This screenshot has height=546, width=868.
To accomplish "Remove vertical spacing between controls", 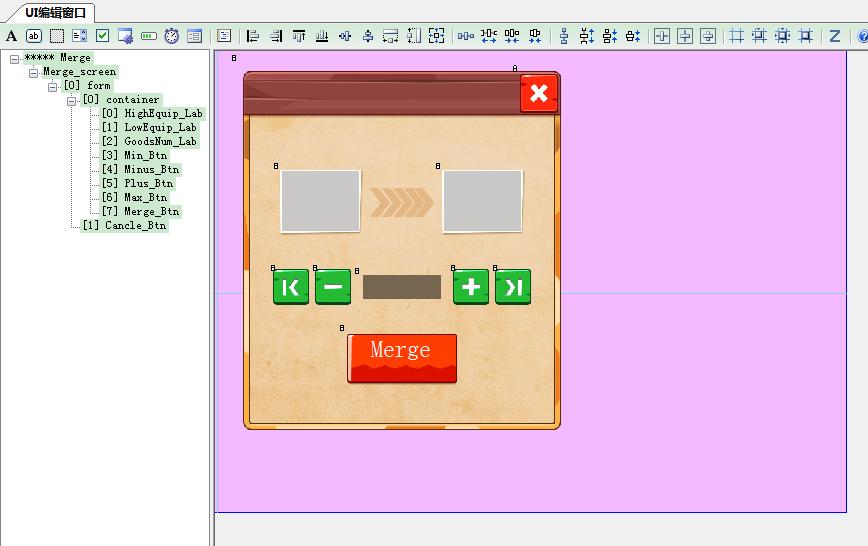I will point(633,36).
